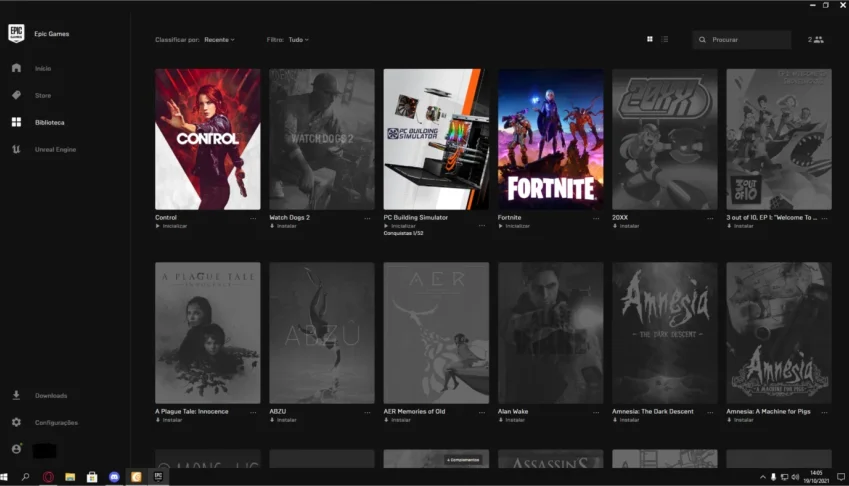Open the Windows Start menu
This screenshot has height=486, width=849.
point(4,477)
